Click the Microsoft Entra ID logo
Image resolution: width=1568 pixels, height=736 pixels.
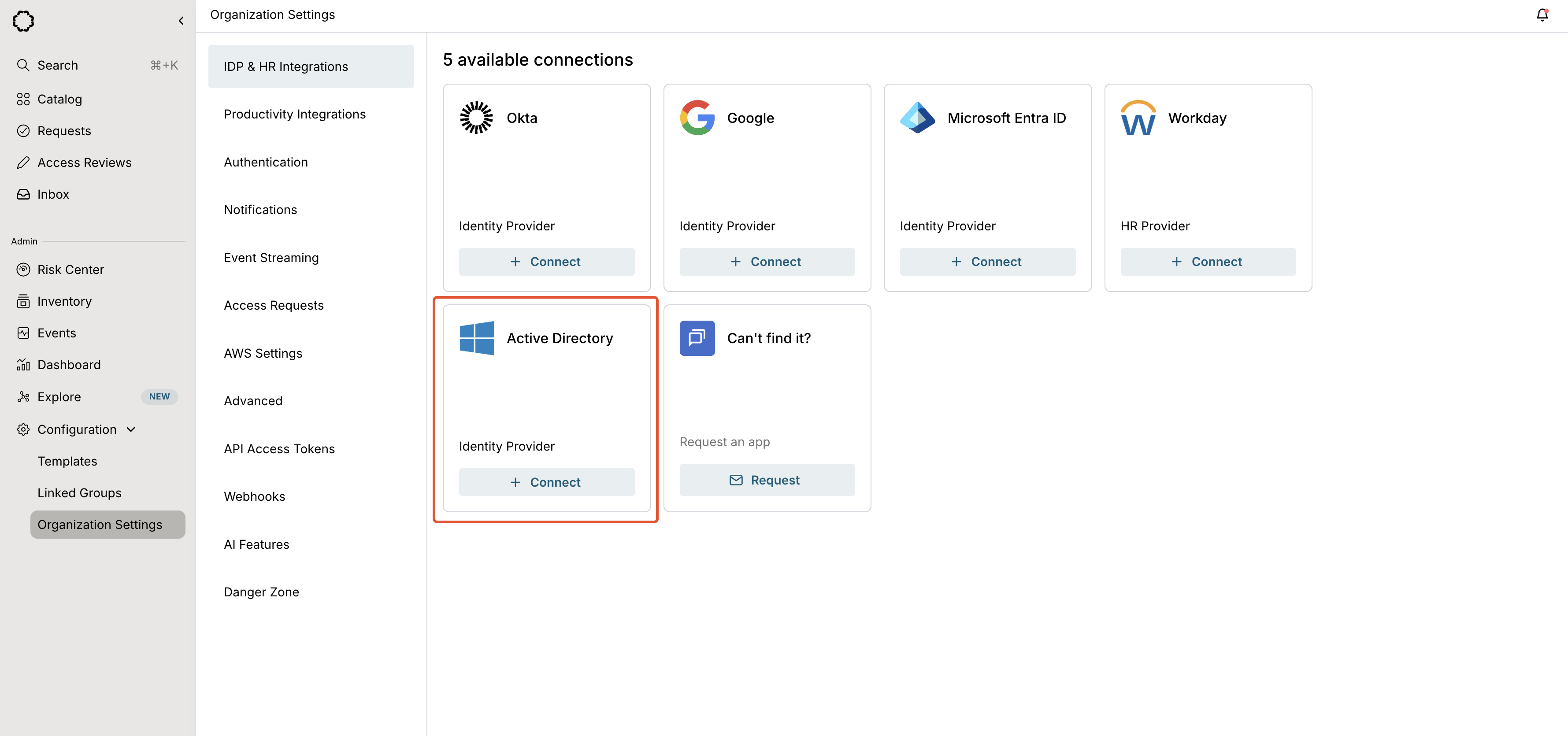click(917, 118)
